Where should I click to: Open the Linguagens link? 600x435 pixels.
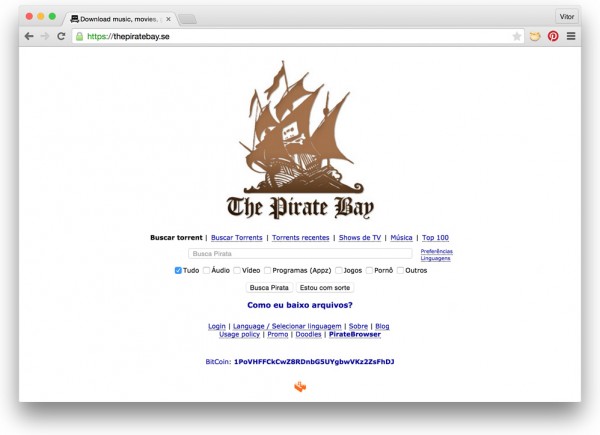435,258
